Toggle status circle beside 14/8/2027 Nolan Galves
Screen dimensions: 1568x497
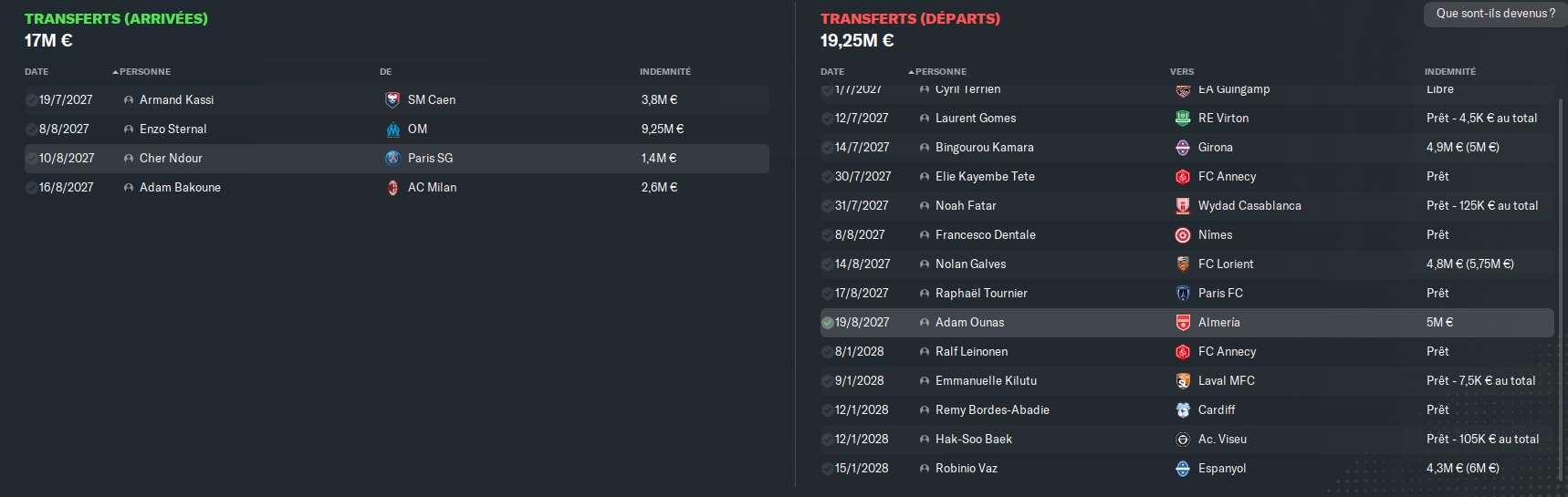pyautogui.click(x=827, y=264)
